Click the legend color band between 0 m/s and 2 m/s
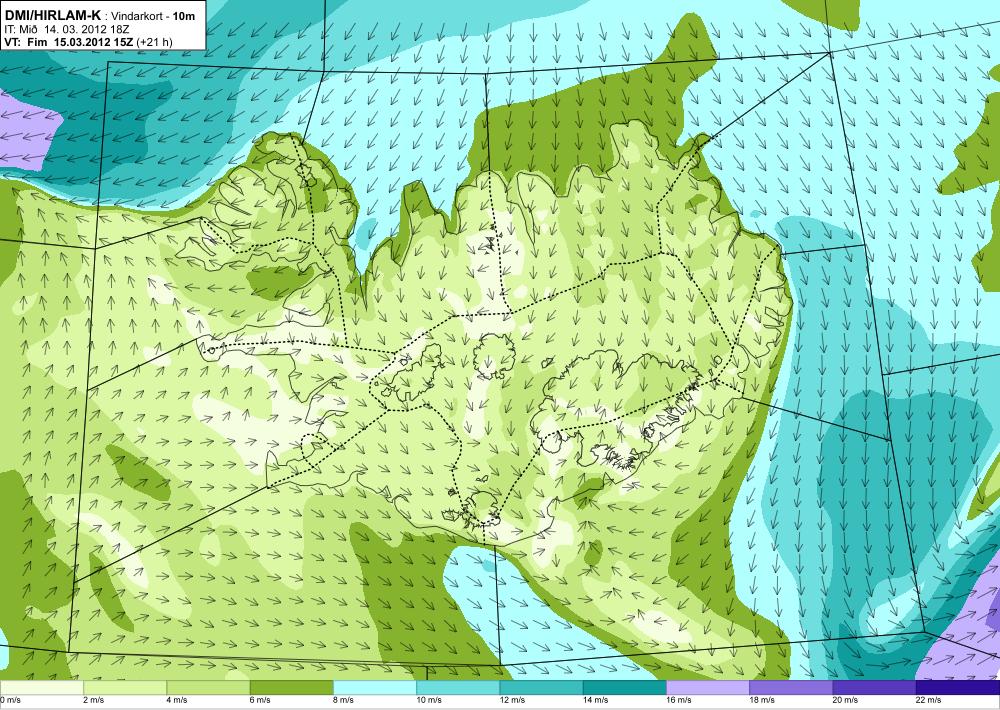This screenshot has height=710, width=1000. coord(41,688)
